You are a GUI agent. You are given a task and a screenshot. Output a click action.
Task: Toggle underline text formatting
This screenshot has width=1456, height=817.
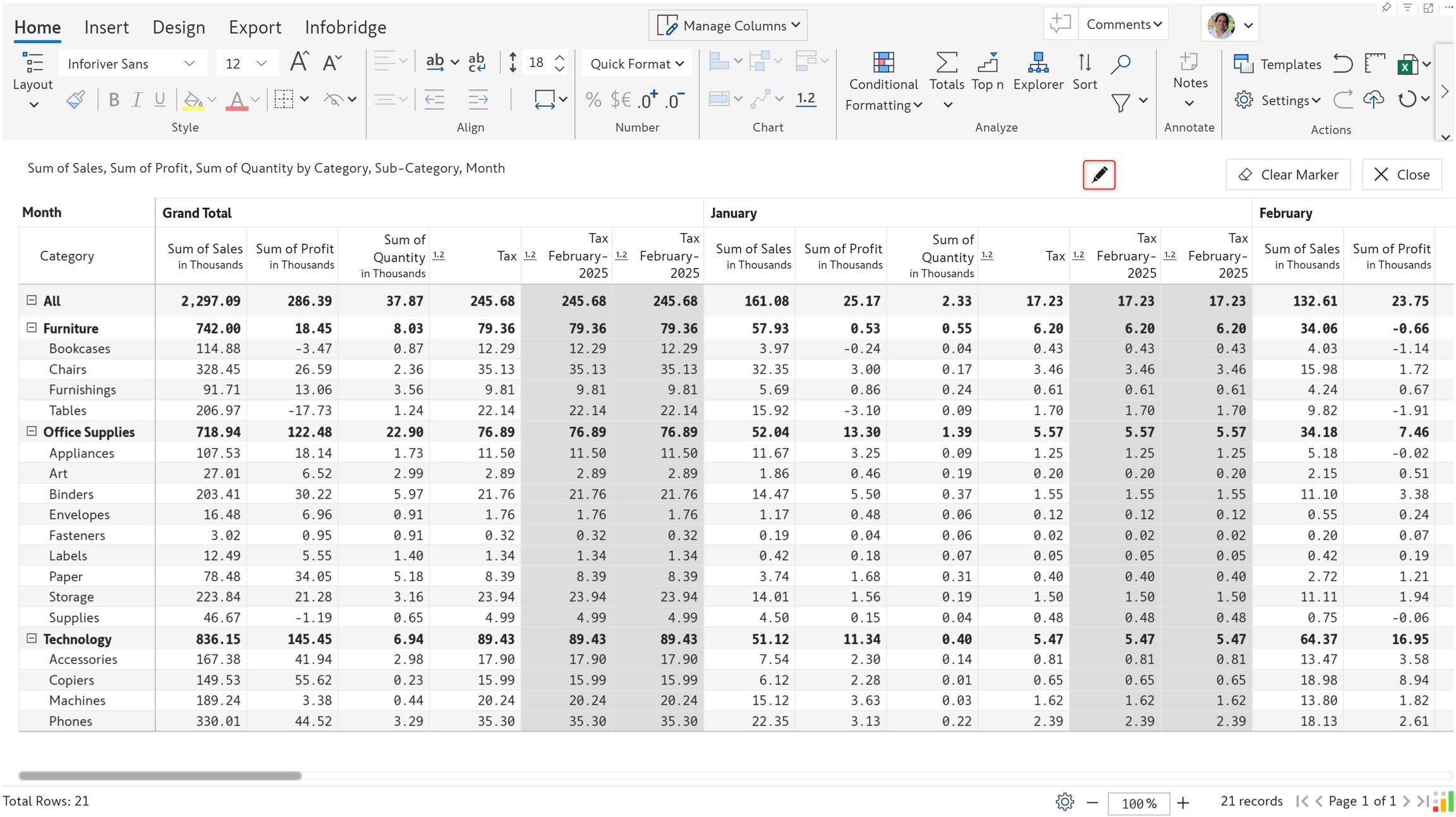point(160,100)
